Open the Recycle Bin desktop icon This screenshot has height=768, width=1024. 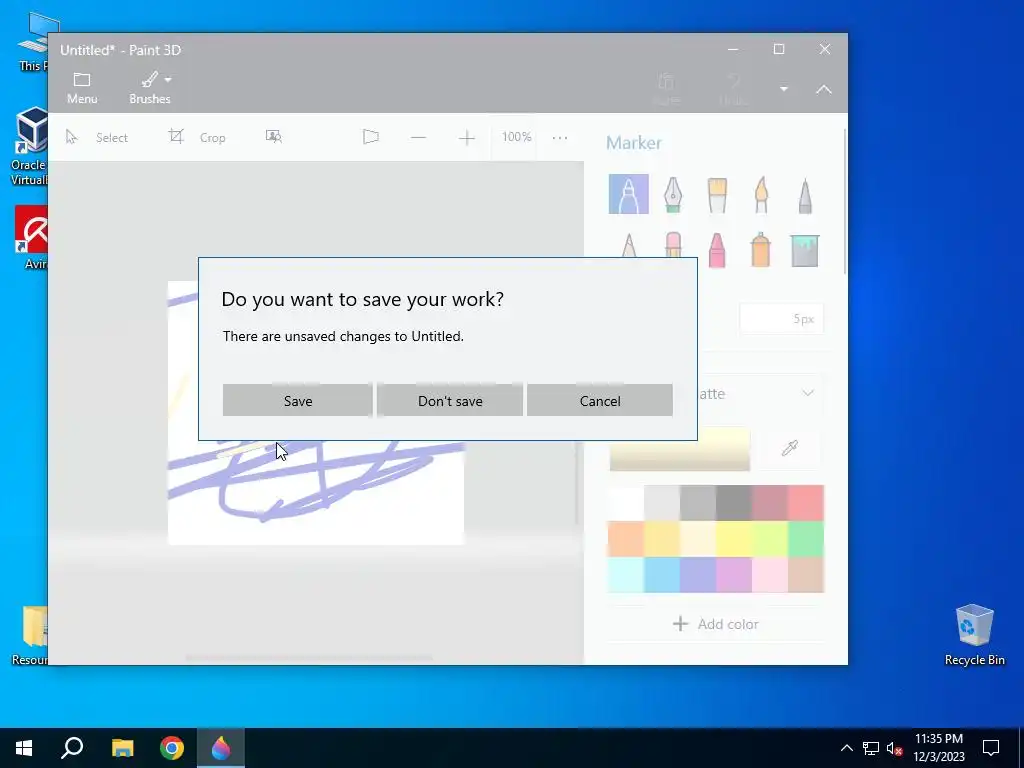(974, 635)
